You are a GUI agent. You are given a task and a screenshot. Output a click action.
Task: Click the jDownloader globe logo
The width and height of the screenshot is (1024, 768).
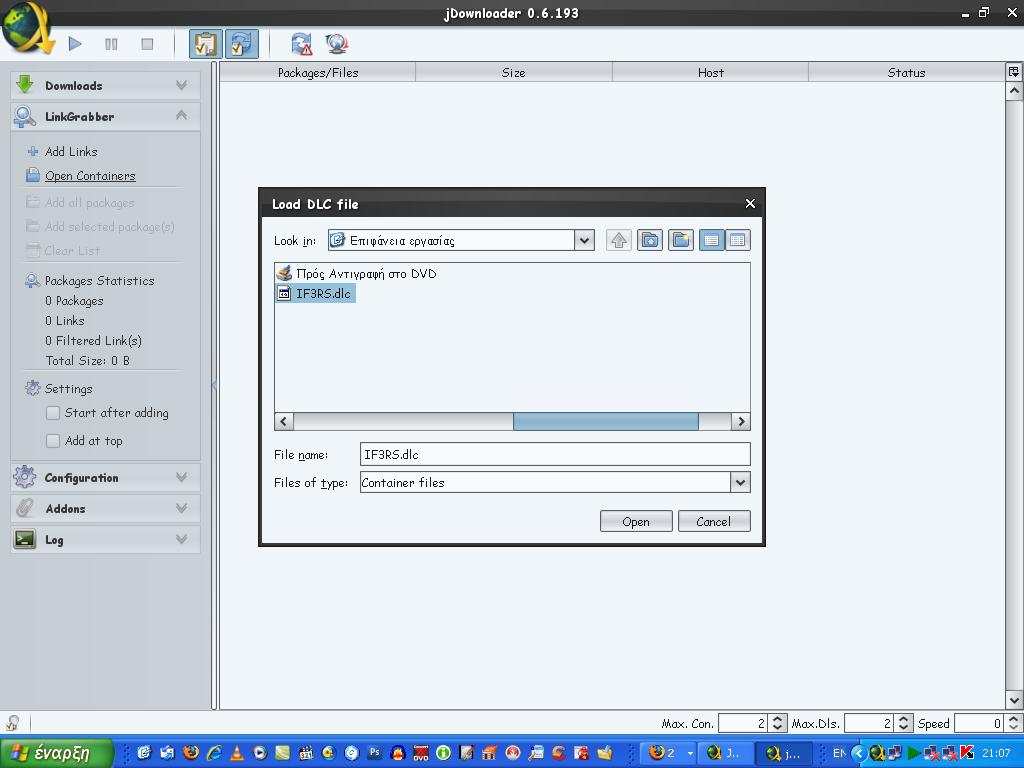click(x=26, y=27)
